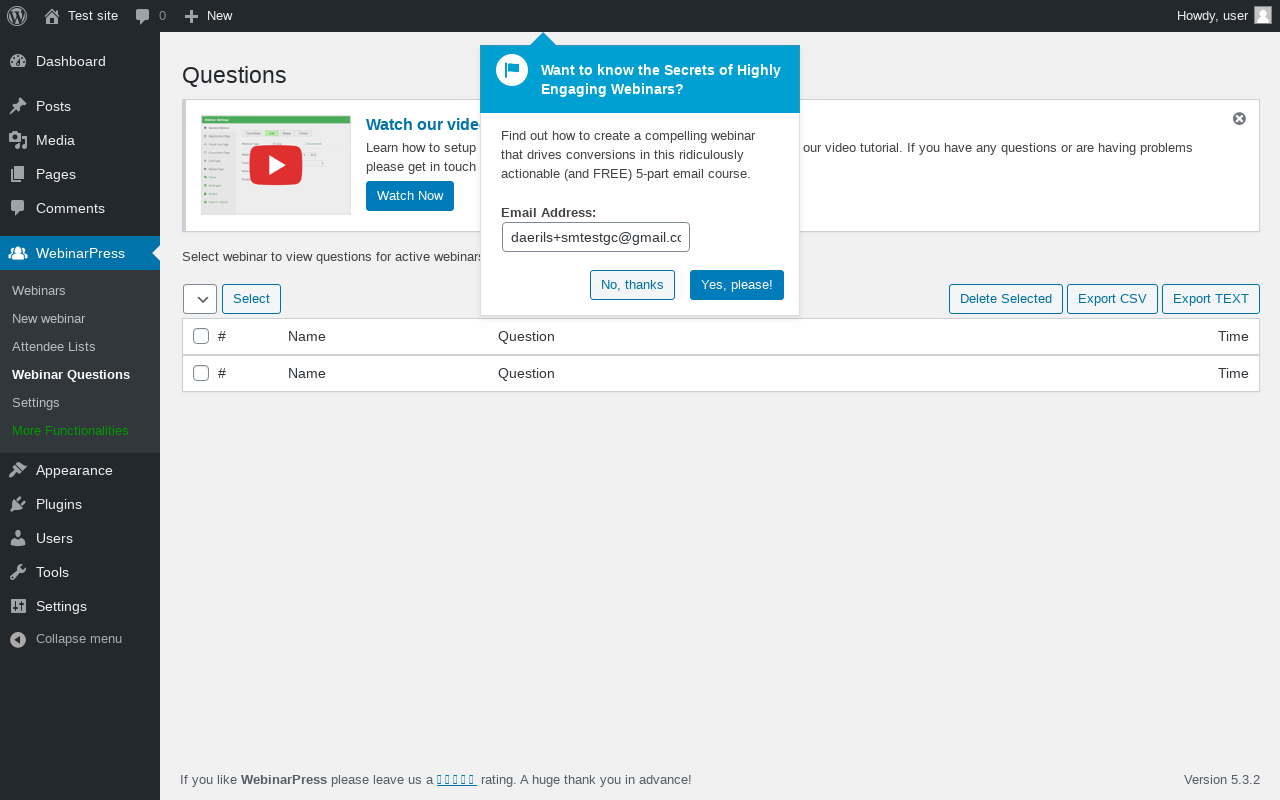
Task: Open Webinar Questions submenu item
Action: pos(71,374)
